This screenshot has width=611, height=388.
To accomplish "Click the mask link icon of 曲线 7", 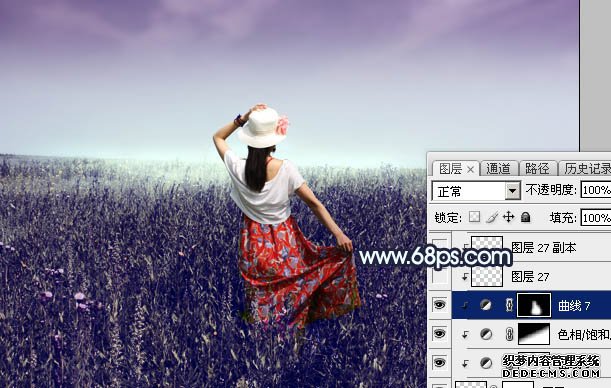I will point(509,305).
